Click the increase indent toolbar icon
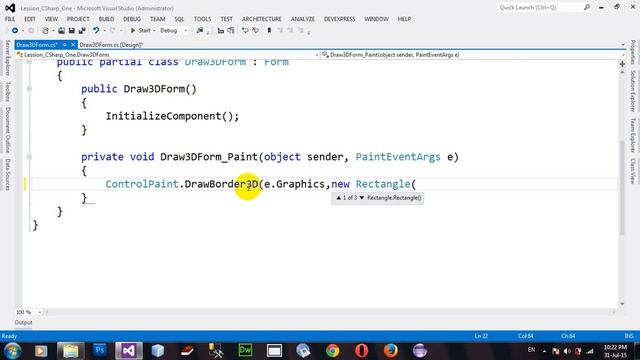Image resolution: width=640 pixels, height=360 pixels. pos(231,31)
